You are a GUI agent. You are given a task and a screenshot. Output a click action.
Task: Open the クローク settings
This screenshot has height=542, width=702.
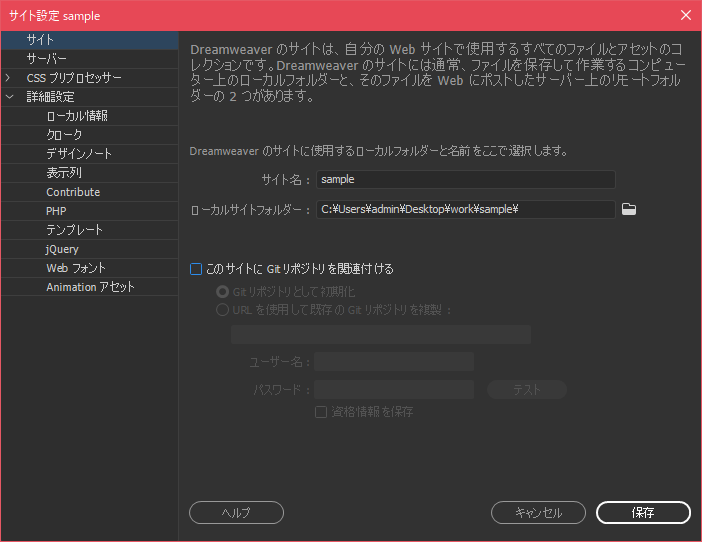(x=90, y=135)
